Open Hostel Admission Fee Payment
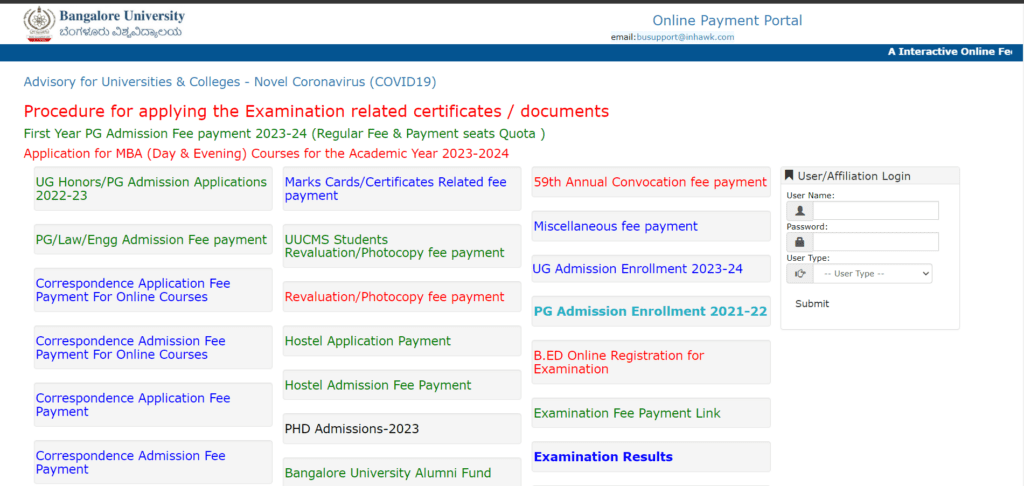 tap(378, 385)
